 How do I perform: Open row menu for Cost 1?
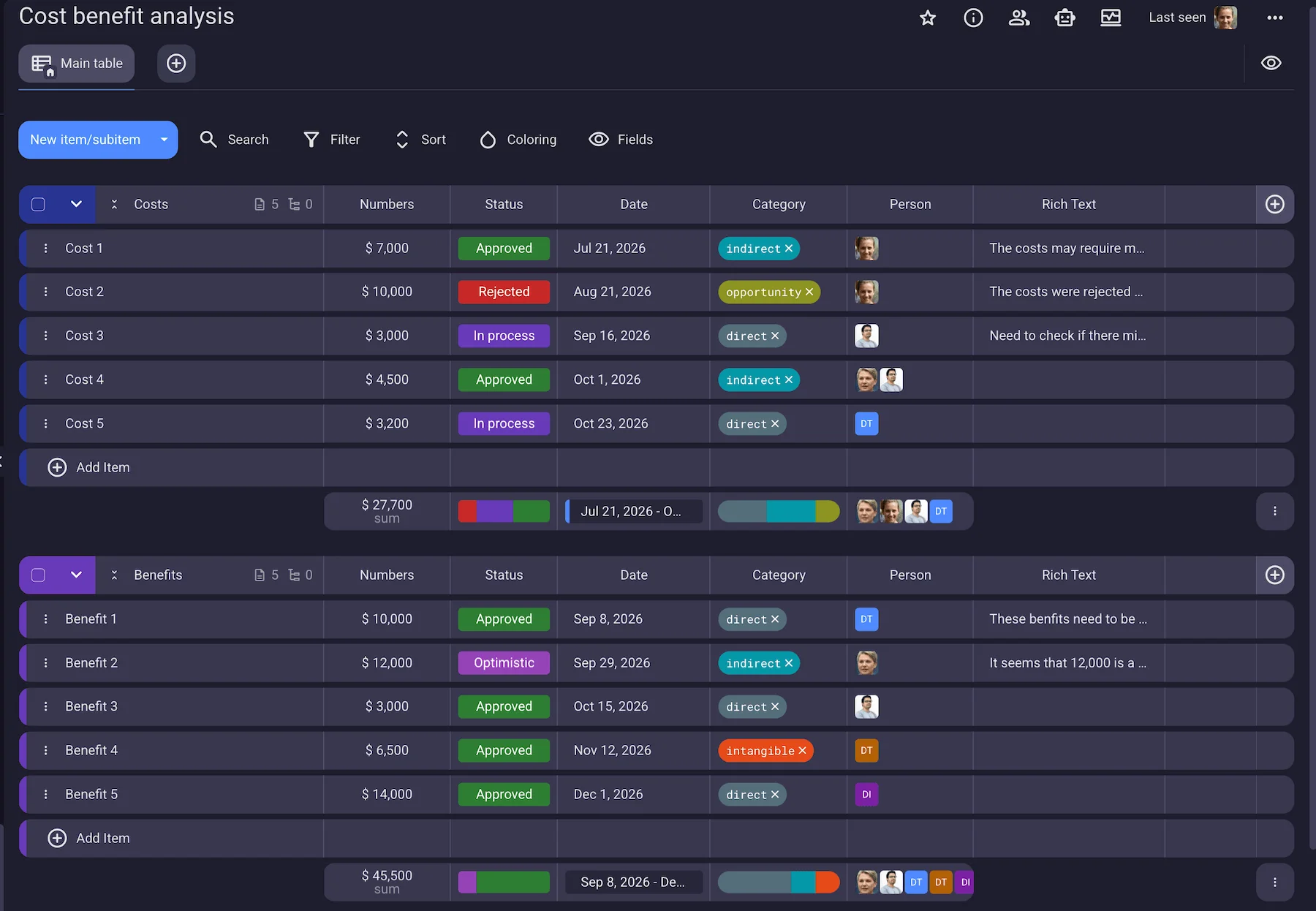(x=46, y=249)
